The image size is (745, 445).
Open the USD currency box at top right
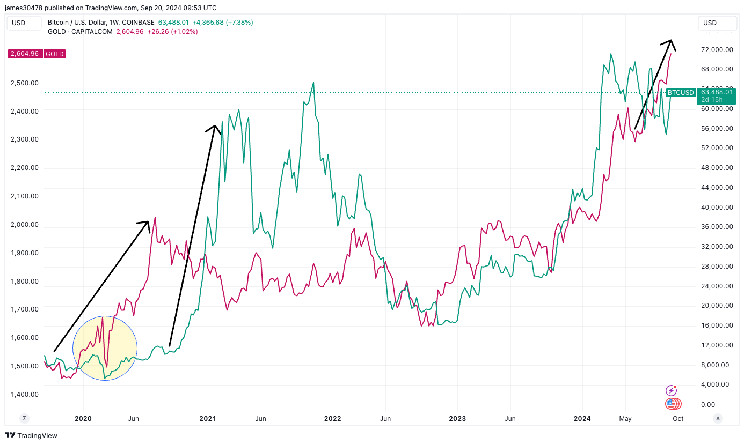714,21
